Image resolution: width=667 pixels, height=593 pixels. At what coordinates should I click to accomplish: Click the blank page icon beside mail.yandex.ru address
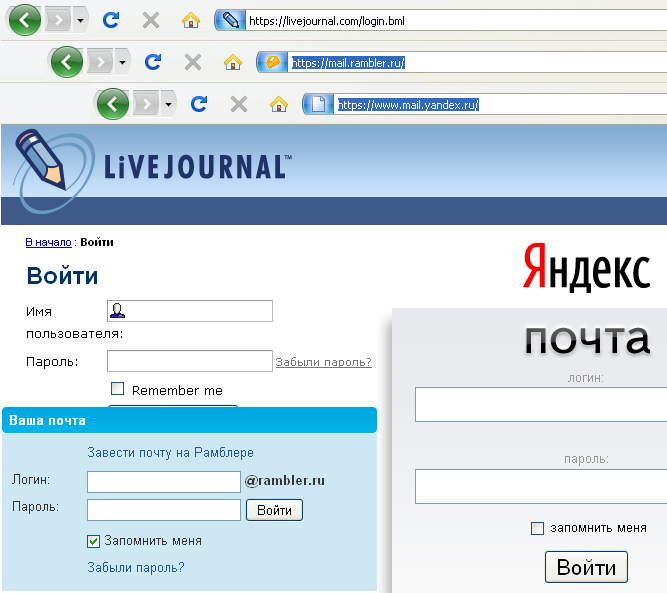(319, 104)
